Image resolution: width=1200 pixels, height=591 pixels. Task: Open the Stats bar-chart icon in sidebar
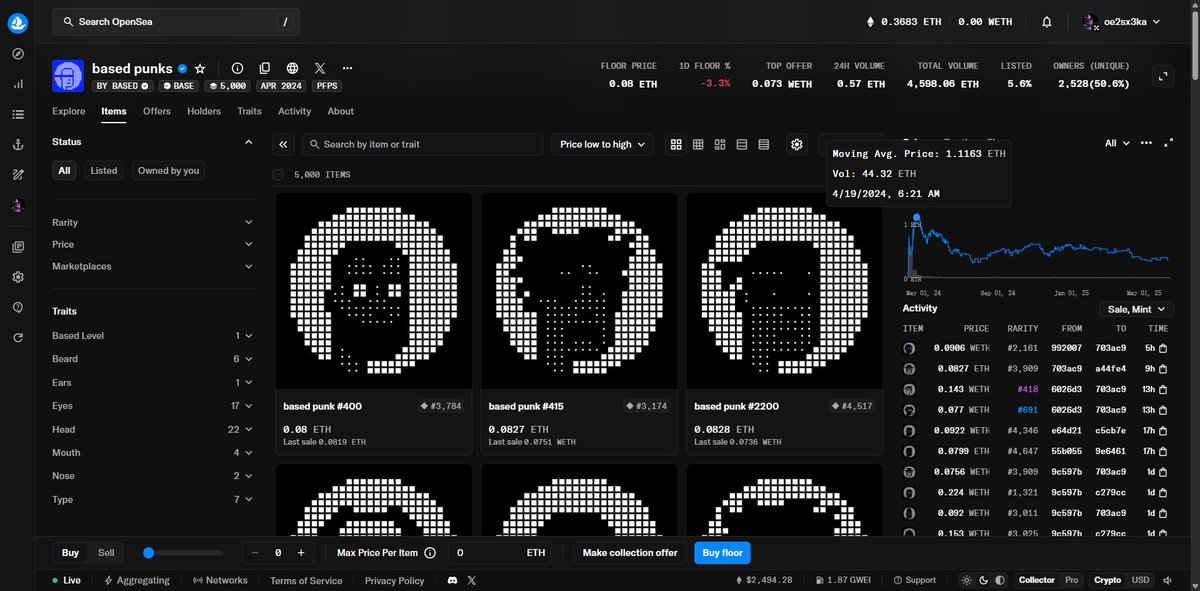(18, 84)
